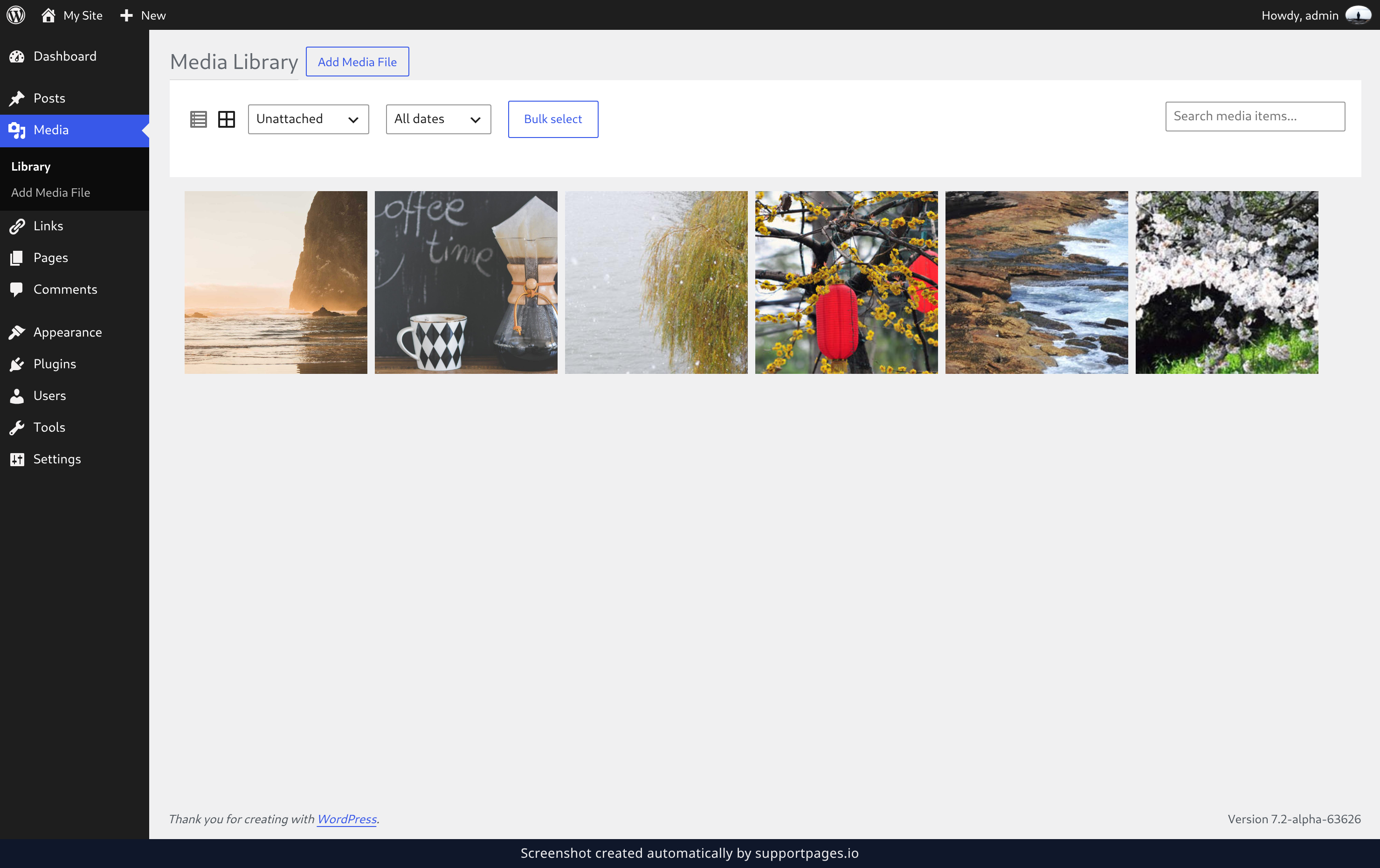
Task: Open the white cherry blossoms thumbnail
Action: tap(1227, 282)
